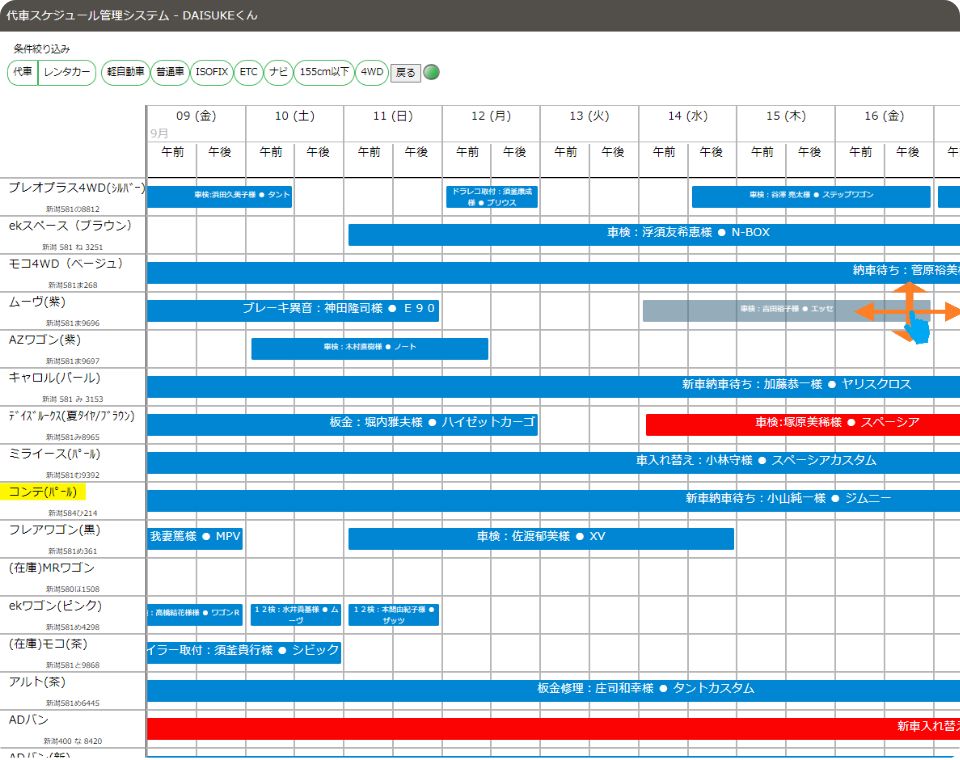Open the 高橋結花様 ワゴンR booking

click(x=195, y=614)
